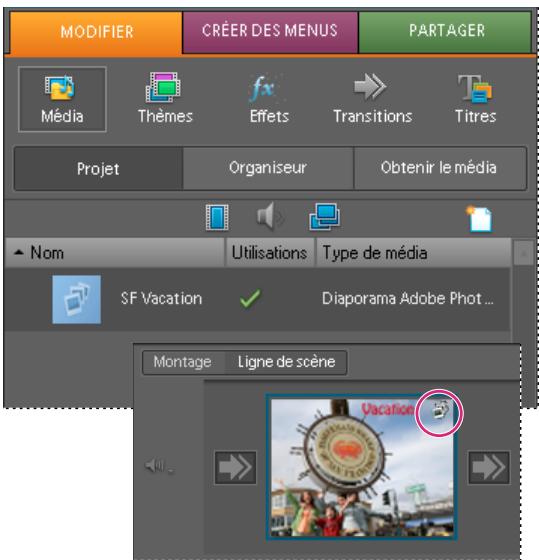The height and width of the screenshot is (560, 539).
Task: Click the media list scrollbar up arrow
Action: 524,253
